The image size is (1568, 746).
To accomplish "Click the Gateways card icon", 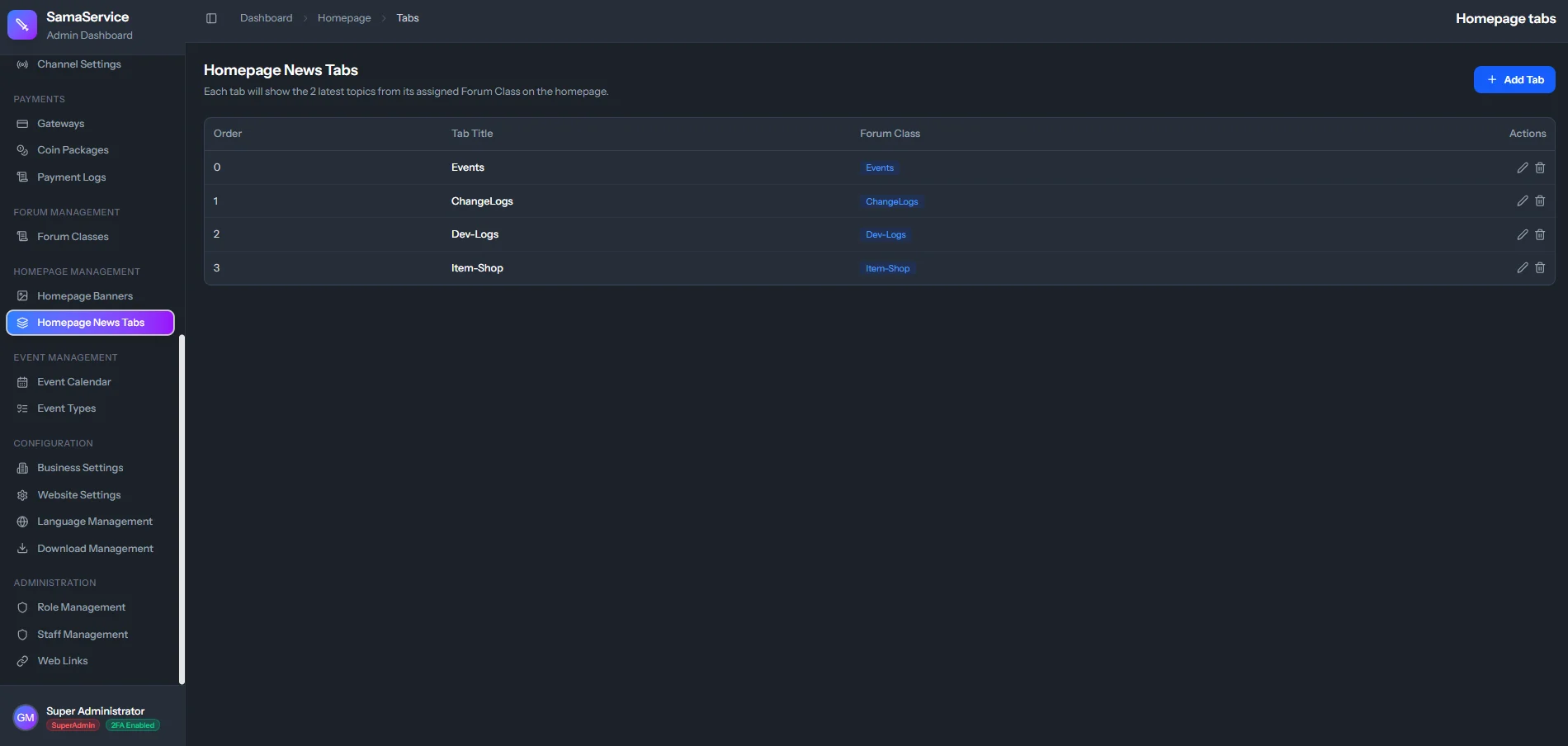I will pos(22,124).
